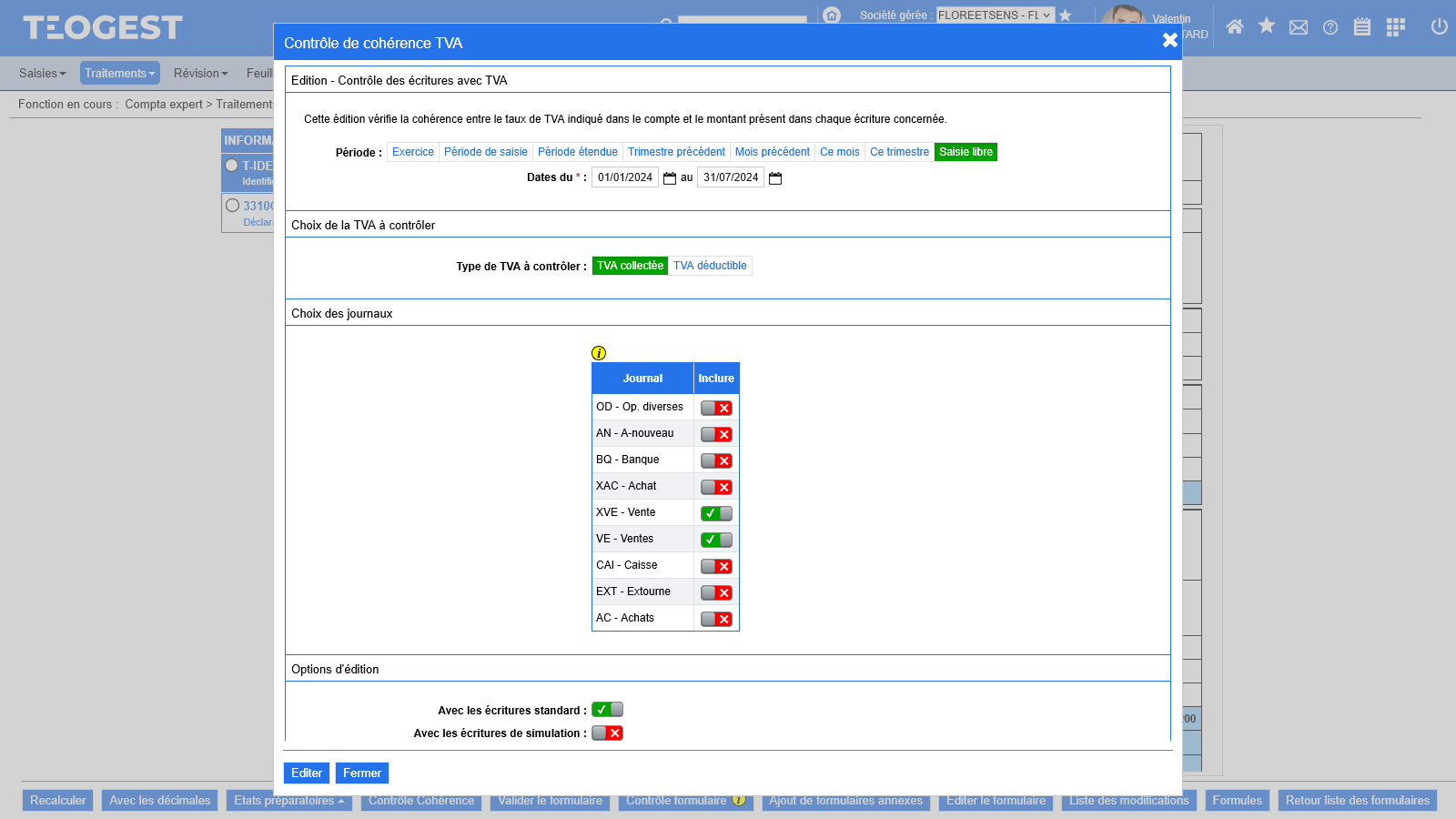Expand the Saisies menu
The width and height of the screenshot is (1456, 819).
point(42,74)
